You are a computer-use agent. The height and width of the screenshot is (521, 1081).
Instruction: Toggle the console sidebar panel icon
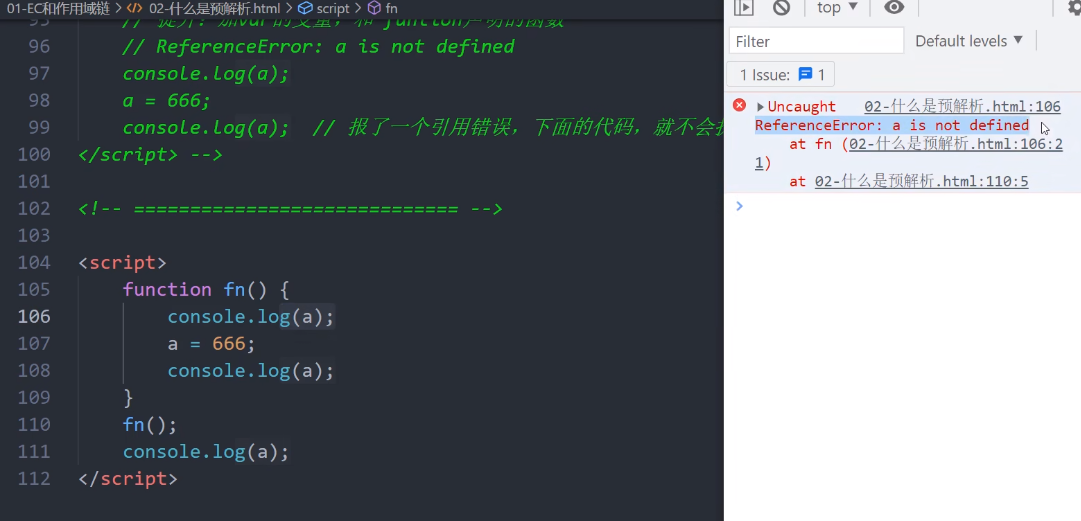(743, 8)
